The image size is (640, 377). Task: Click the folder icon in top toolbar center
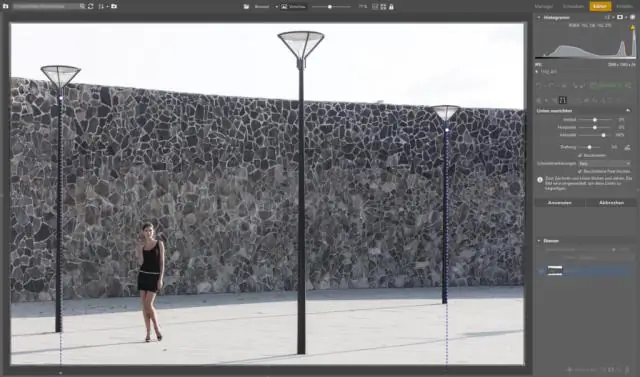tap(247, 7)
